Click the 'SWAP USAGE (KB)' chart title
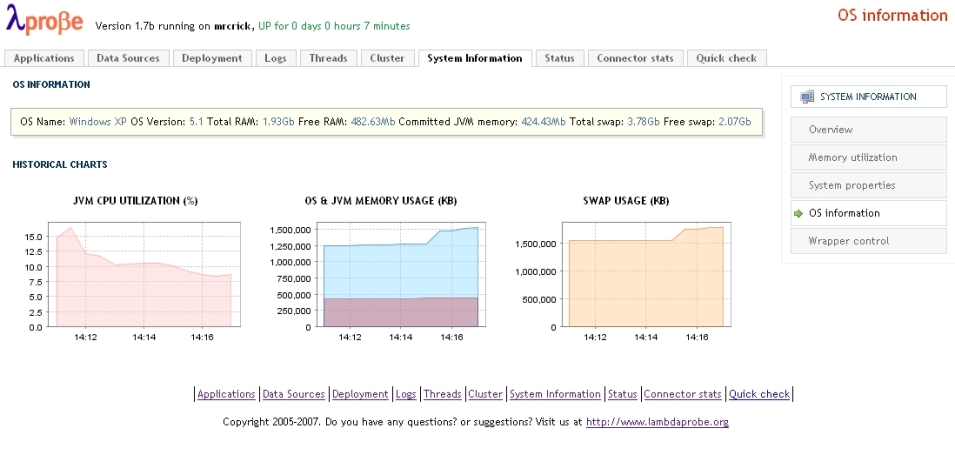Screen dimensions: 955x455 click(x=626, y=200)
